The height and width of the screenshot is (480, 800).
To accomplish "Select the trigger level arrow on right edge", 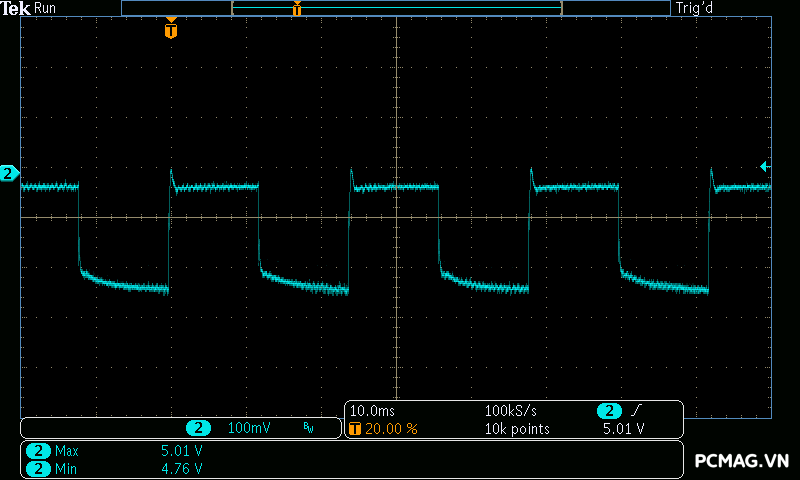I will point(765,166).
